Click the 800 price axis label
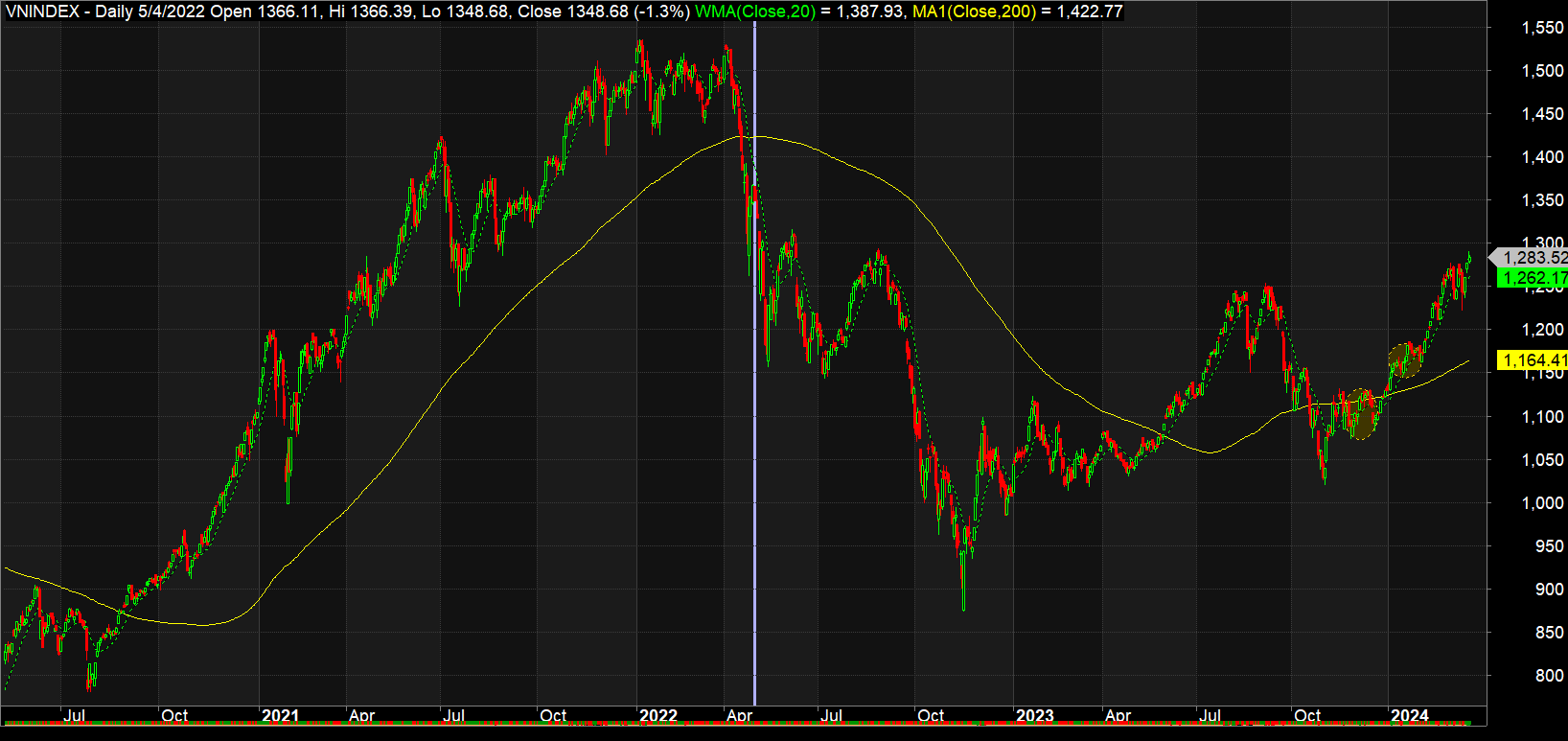This screenshot has height=741, width=1568. 1550,676
